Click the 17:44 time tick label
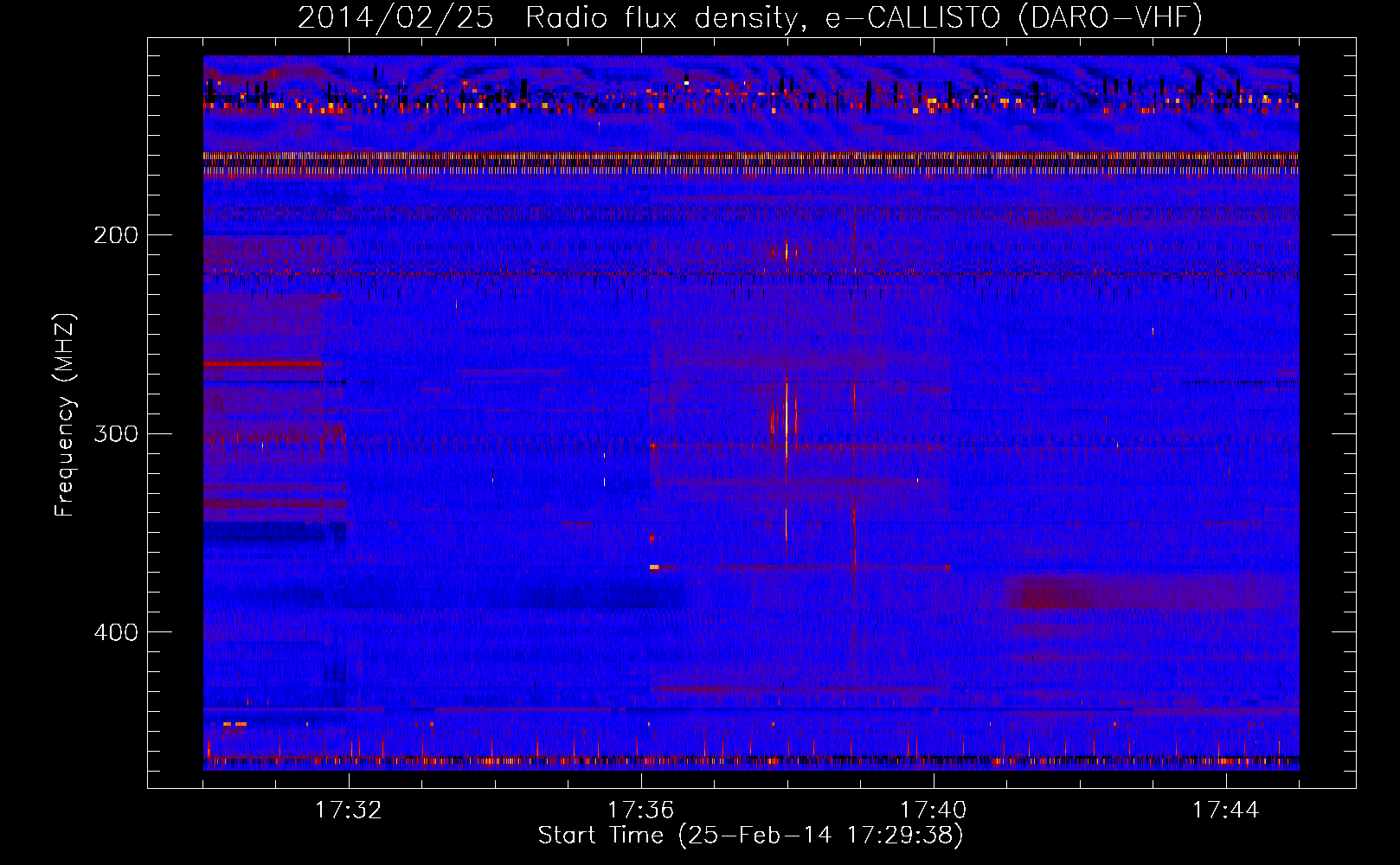The image size is (1400, 865). (x=1226, y=811)
